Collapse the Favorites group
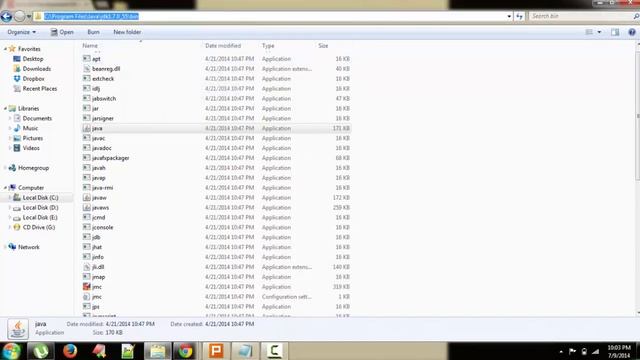The height and width of the screenshot is (360, 640). pos(5,49)
